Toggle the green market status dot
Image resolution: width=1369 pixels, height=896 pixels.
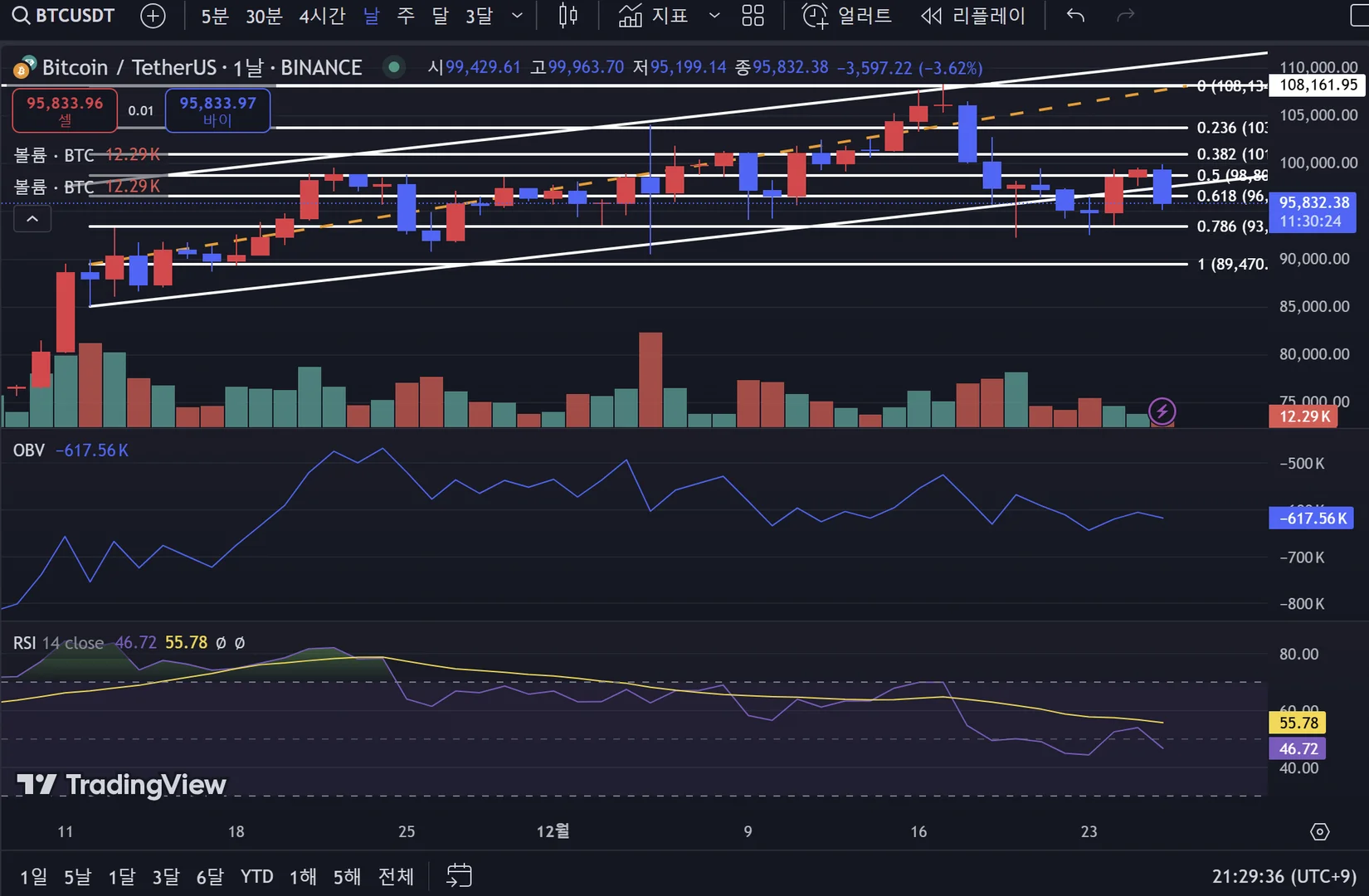[394, 67]
